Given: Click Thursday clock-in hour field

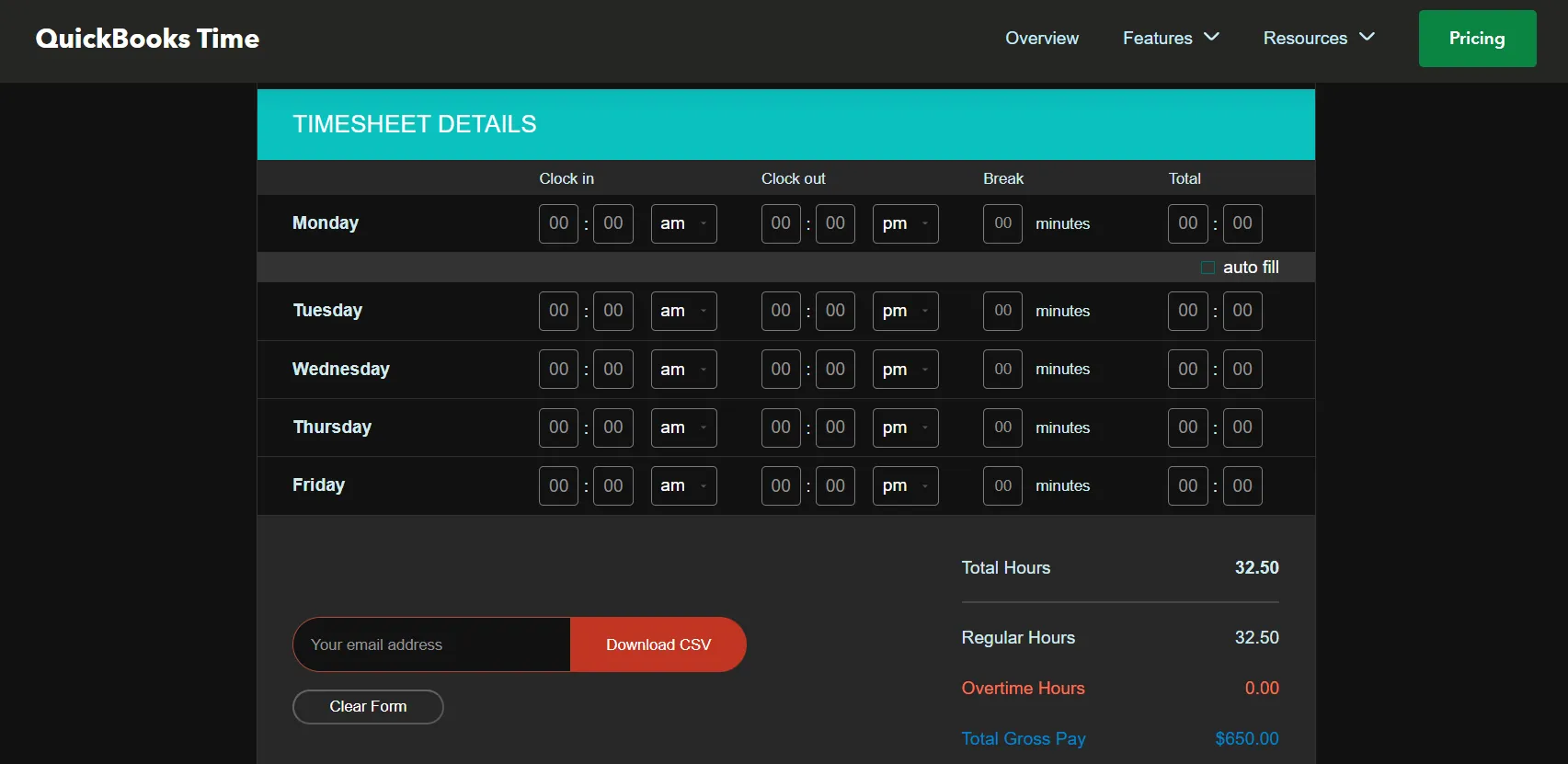Looking at the screenshot, I should coord(559,428).
